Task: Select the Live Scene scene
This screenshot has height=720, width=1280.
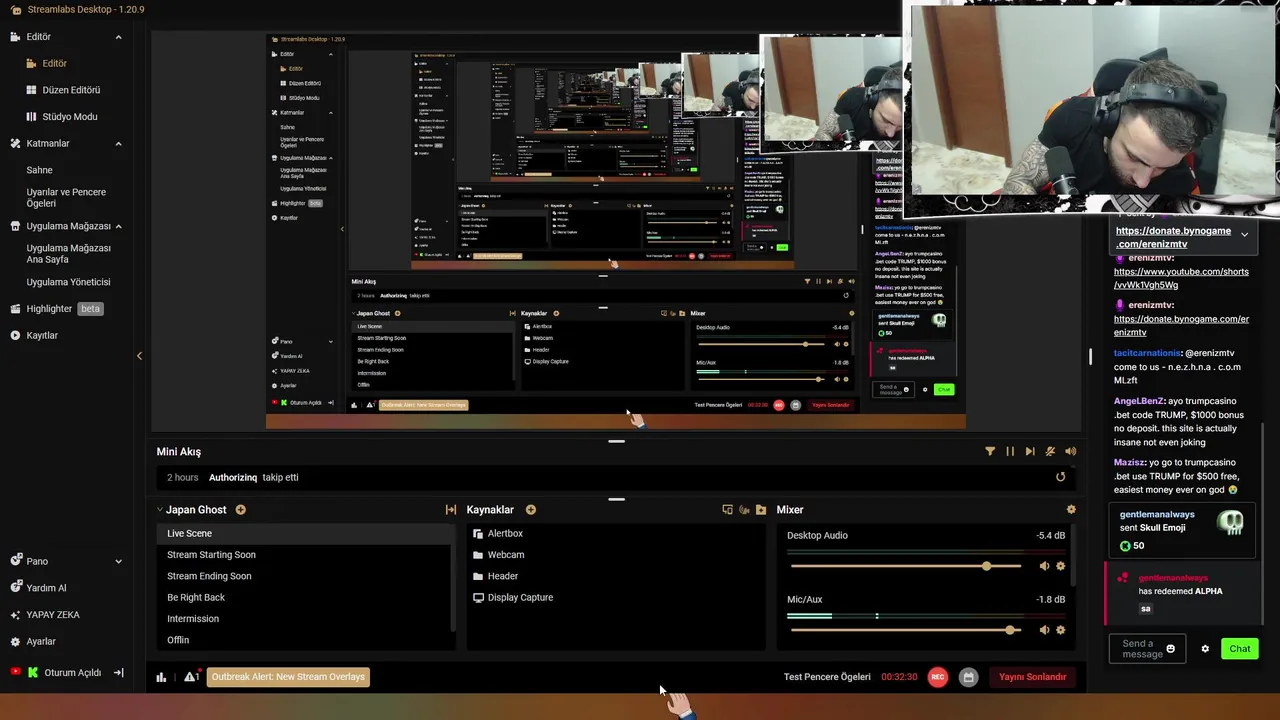Action: (305, 534)
